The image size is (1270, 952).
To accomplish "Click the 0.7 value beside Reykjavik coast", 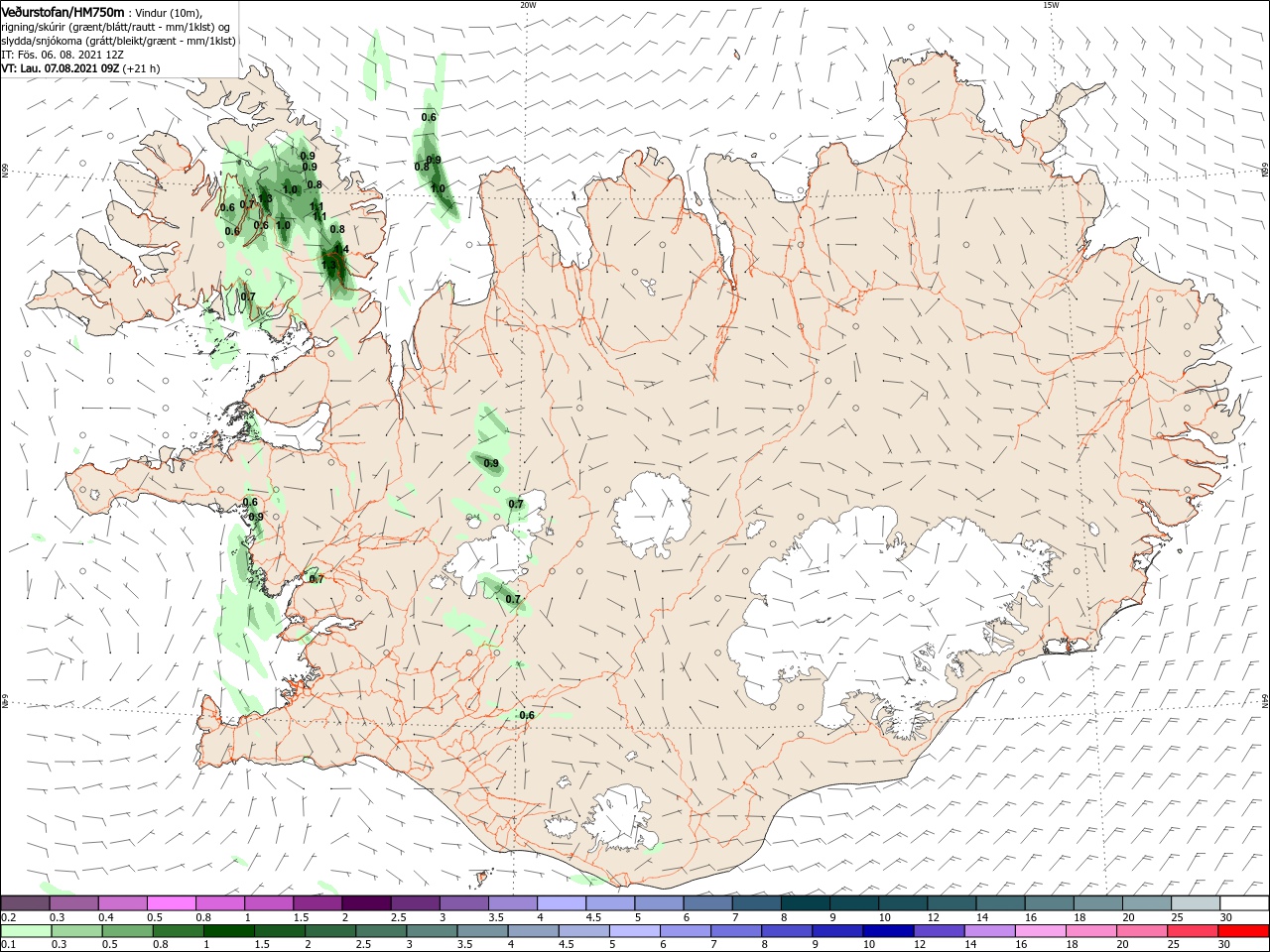I will pyautogui.click(x=317, y=579).
